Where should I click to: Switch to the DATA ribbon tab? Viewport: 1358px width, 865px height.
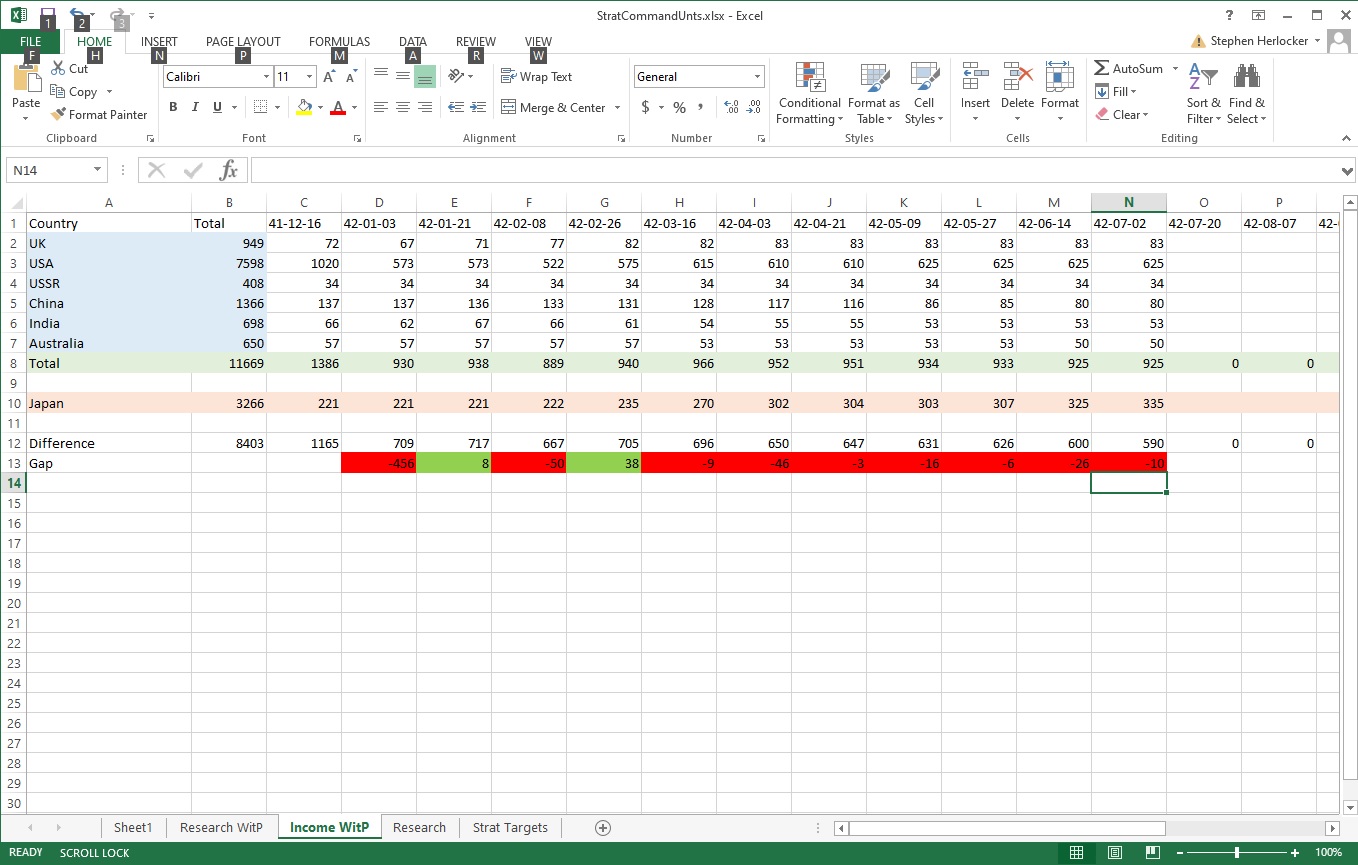413,42
